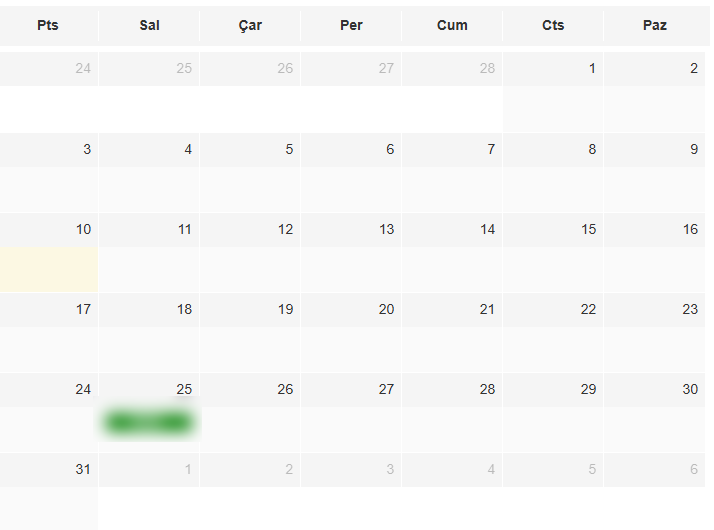Viewport: 714px width, 530px height.
Task: Open the green event on the 25th
Action: tap(148, 423)
